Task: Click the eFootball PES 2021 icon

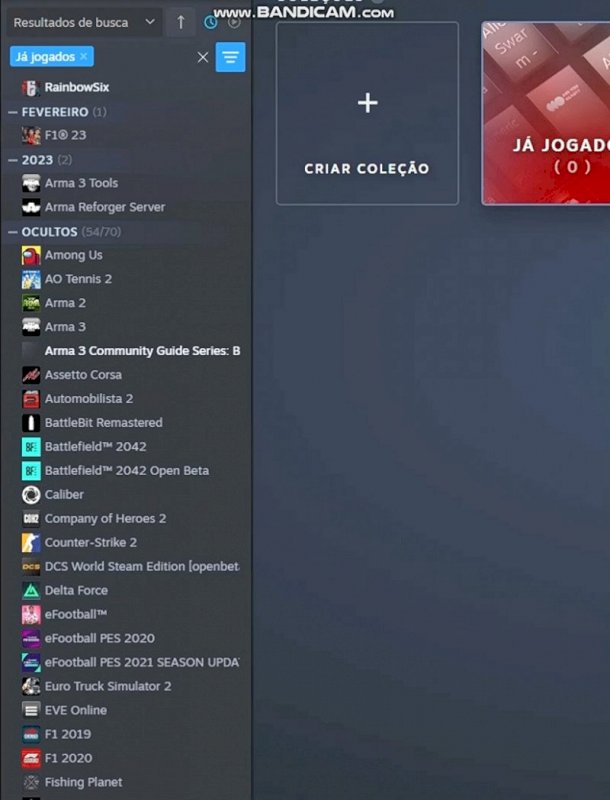Action: click(31, 662)
